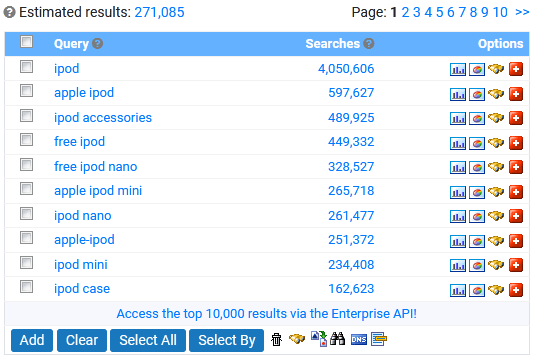This screenshot has height=360, width=534.
Task: Click help icon next to Estimated results
Action: [10, 13]
